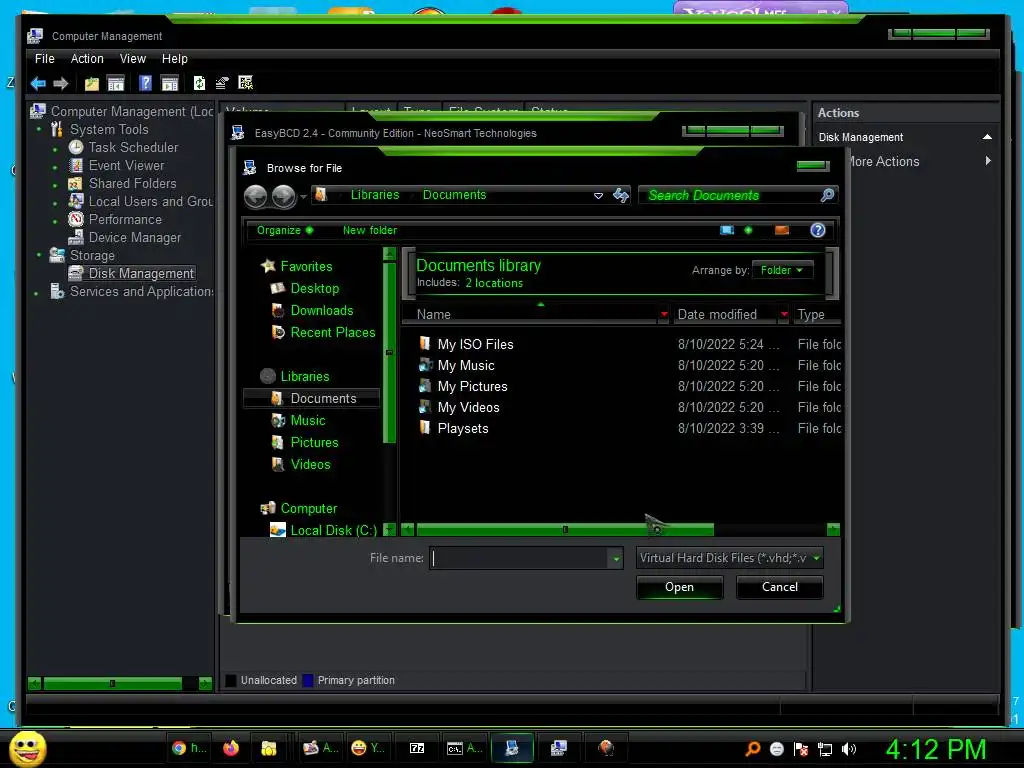Screen dimensions: 1024x768
Task: Click the console tree horizontal scrollbar
Action: coord(112,683)
